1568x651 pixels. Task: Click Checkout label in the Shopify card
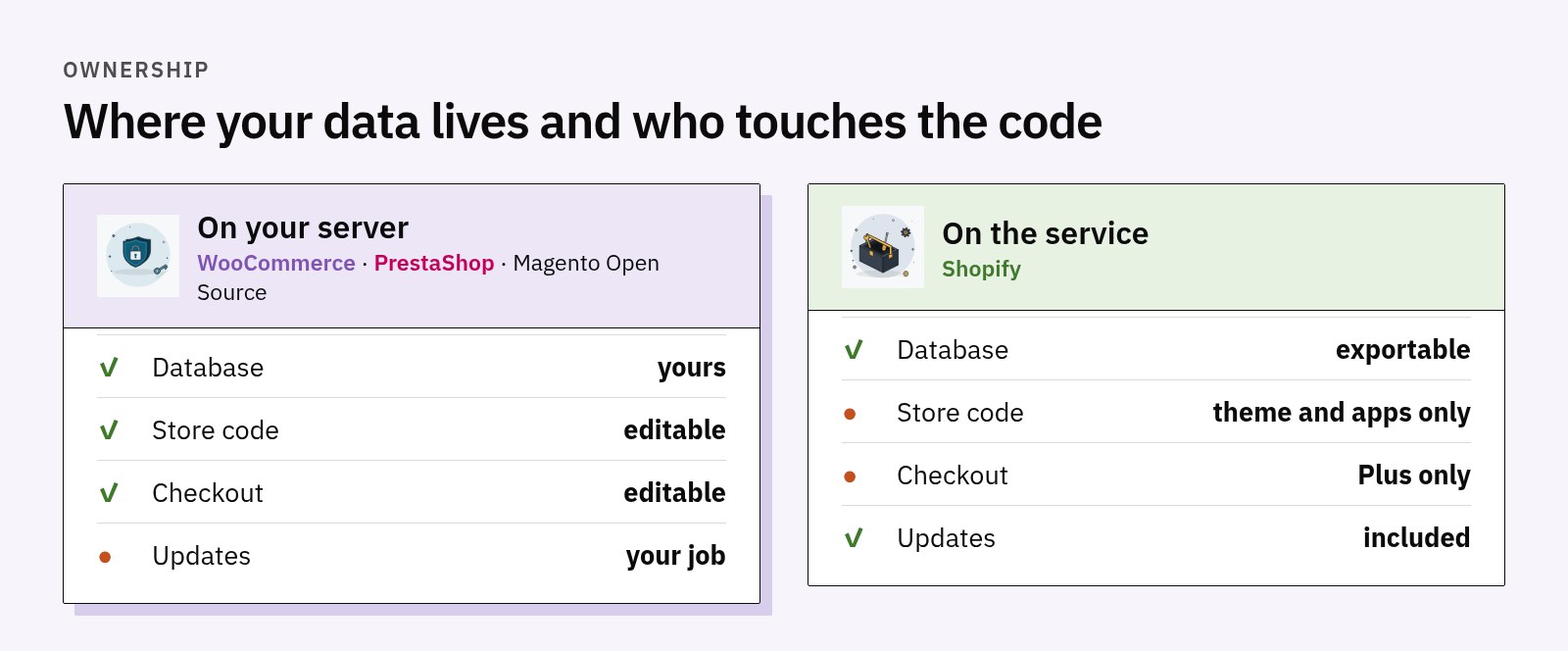pos(953,476)
